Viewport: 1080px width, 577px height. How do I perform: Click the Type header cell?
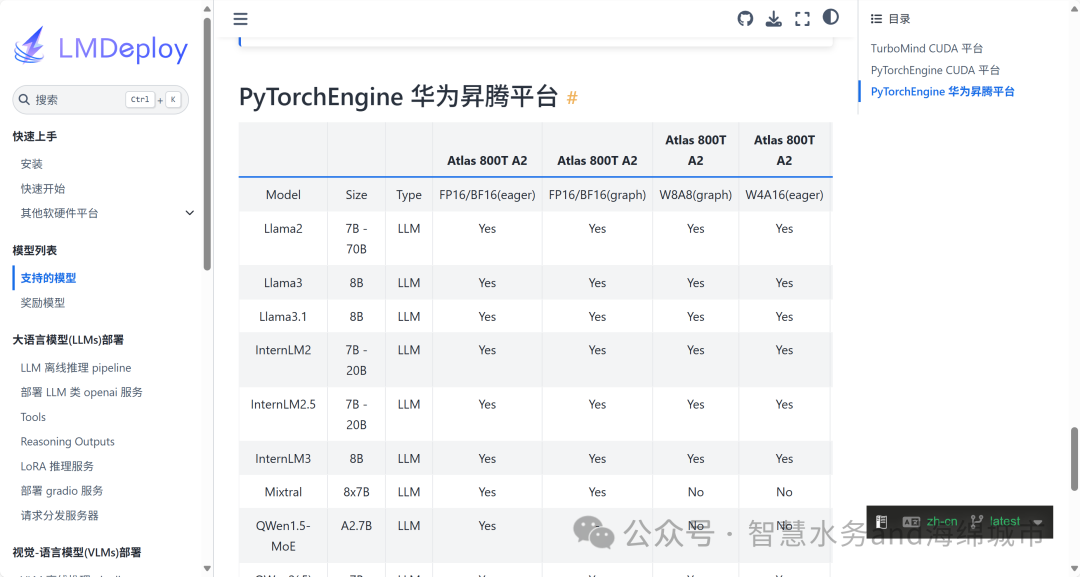click(408, 195)
